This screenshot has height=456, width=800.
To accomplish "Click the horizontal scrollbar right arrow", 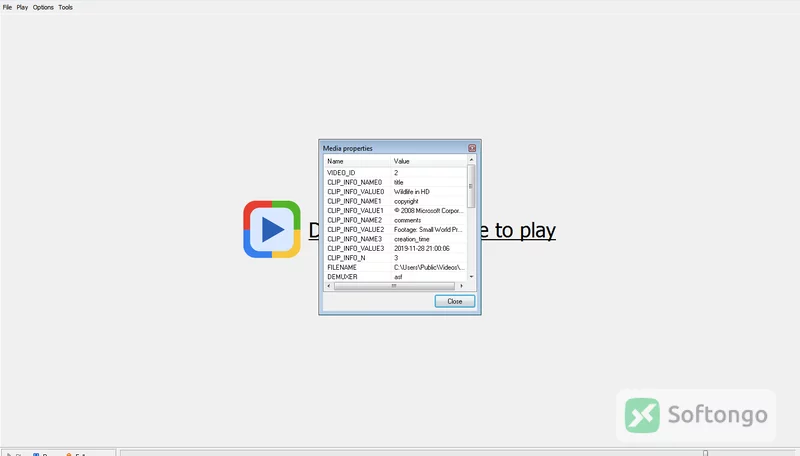I will point(461,286).
